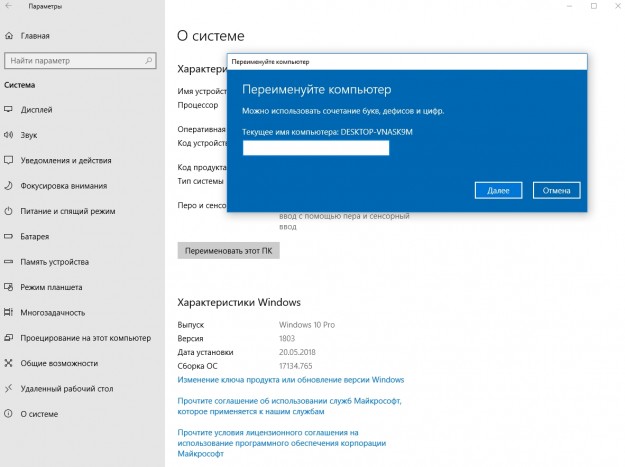
Task: Open соглашение об использовании служб Майкрософт link
Action: 287,405
